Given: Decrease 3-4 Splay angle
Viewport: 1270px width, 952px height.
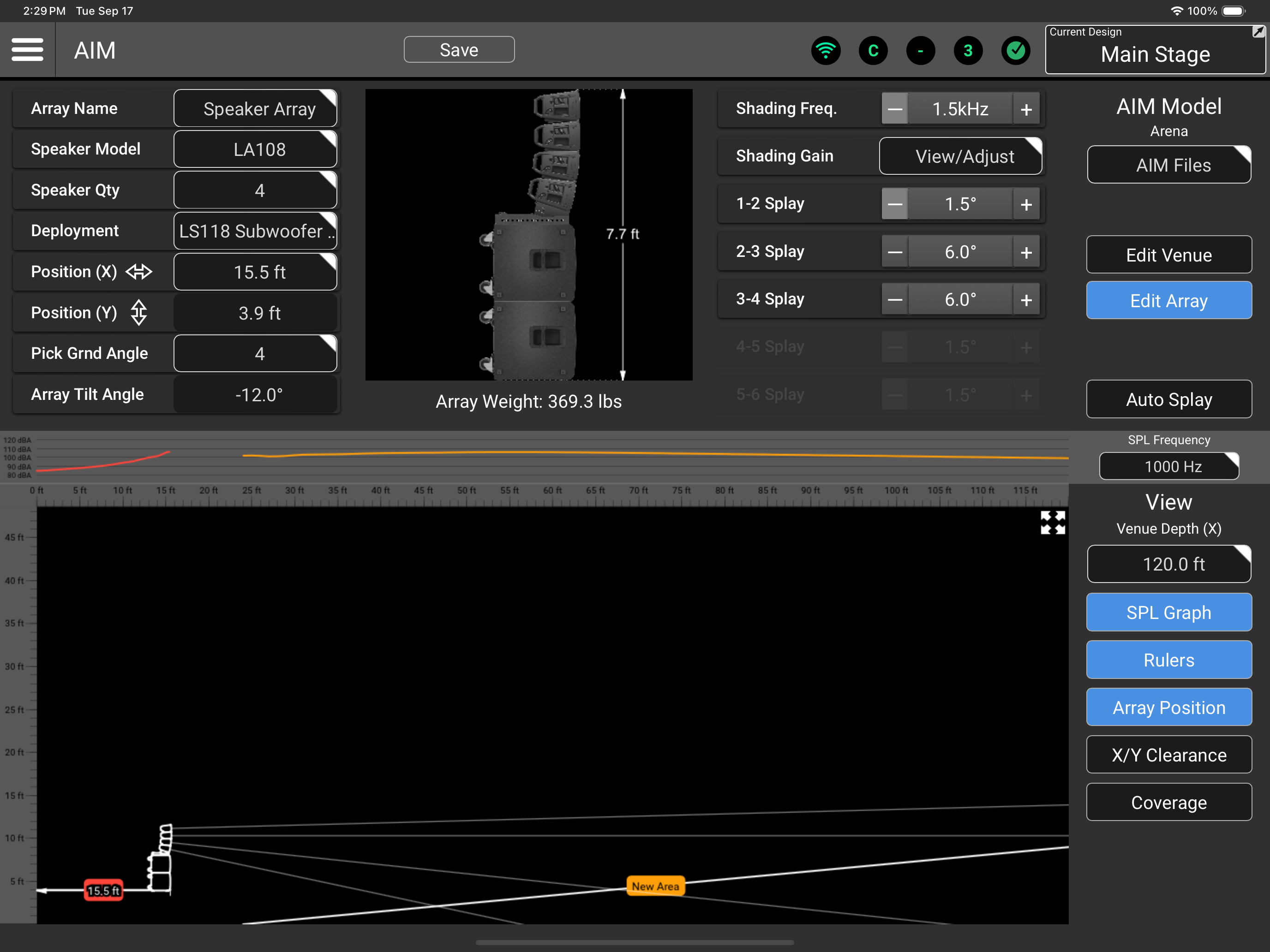Looking at the screenshot, I should (x=894, y=299).
